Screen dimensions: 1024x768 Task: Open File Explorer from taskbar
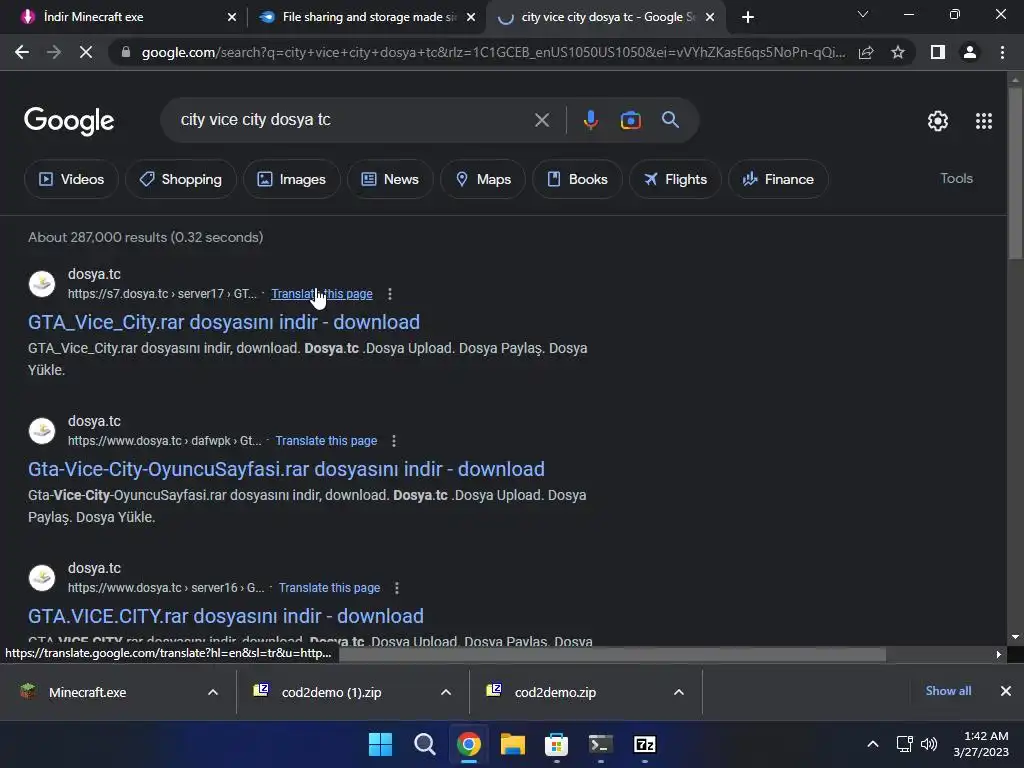pos(513,744)
